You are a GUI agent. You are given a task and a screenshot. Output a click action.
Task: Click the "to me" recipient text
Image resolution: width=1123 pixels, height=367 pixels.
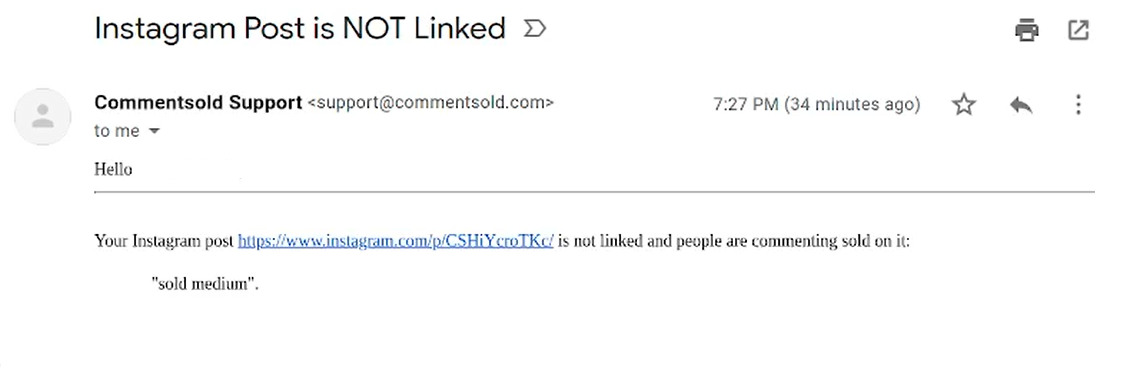click(117, 131)
